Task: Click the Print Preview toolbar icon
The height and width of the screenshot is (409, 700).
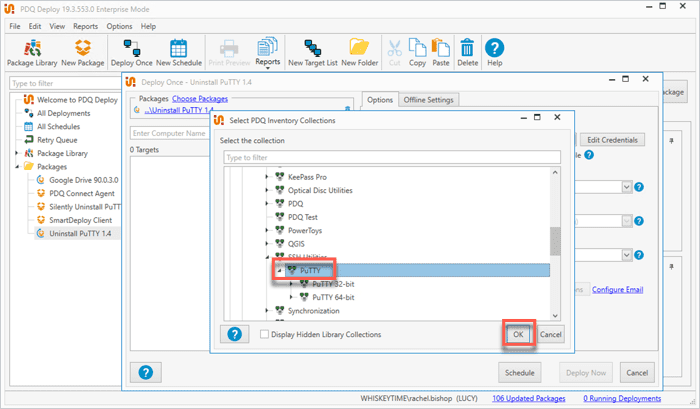Action: pyautogui.click(x=229, y=53)
